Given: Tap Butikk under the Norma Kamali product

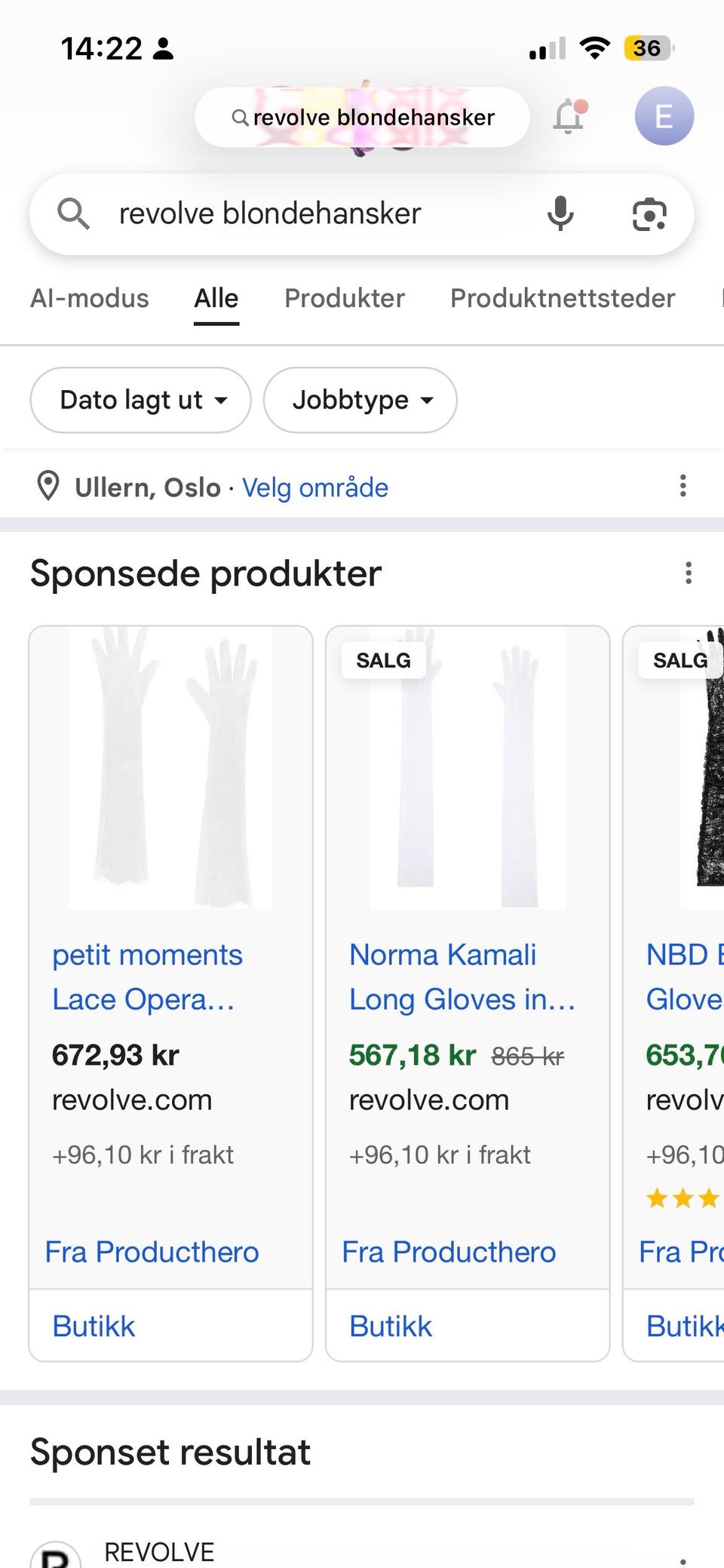Looking at the screenshot, I should coord(391,1326).
